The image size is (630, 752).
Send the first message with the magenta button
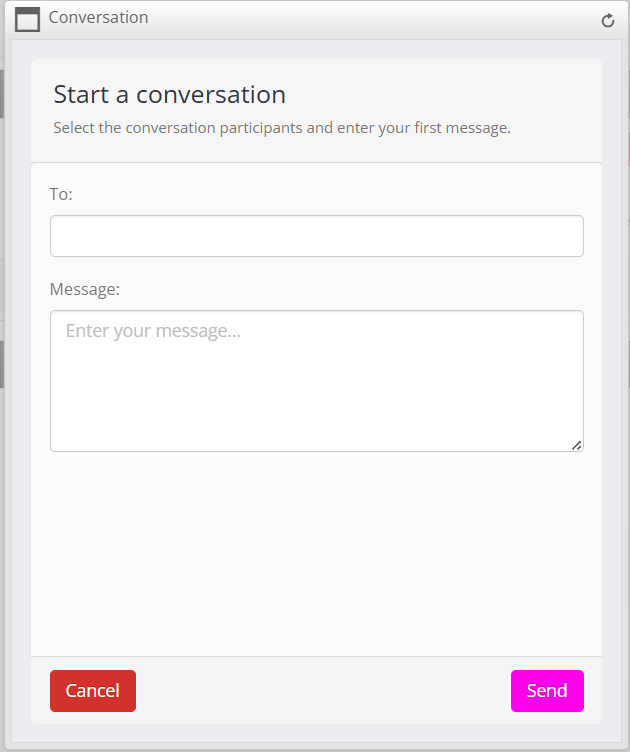pos(547,691)
